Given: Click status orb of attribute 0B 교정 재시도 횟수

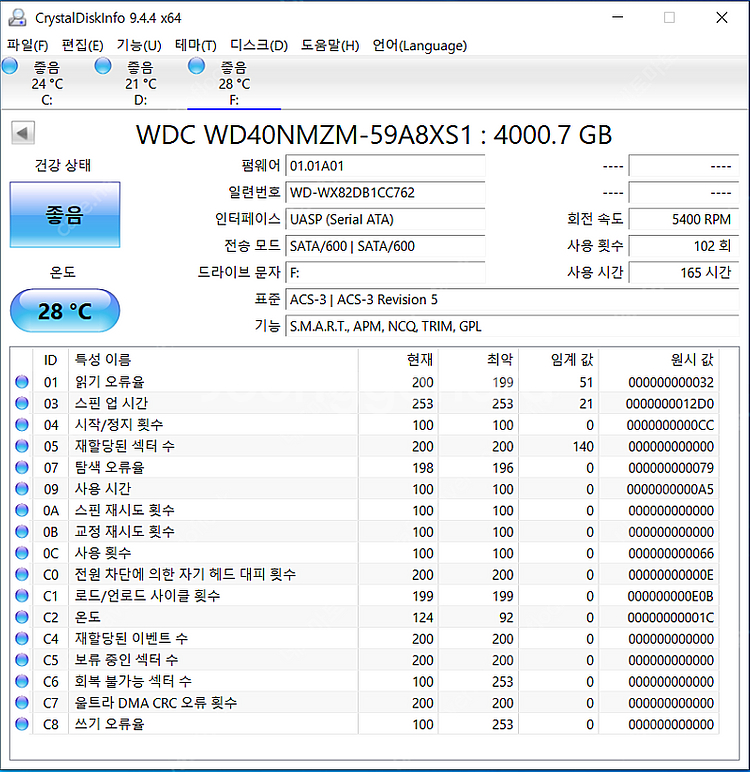Looking at the screenshot, I should click(x=22, y=531).
